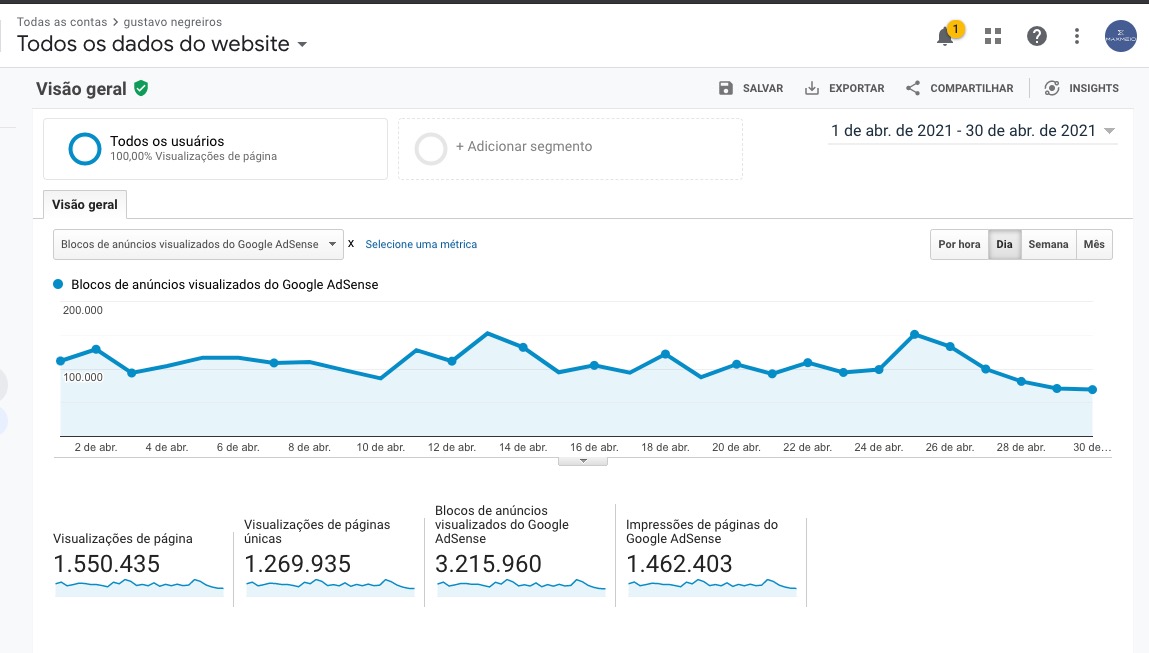Click Selecione uma métrica link

pos(421,244)
